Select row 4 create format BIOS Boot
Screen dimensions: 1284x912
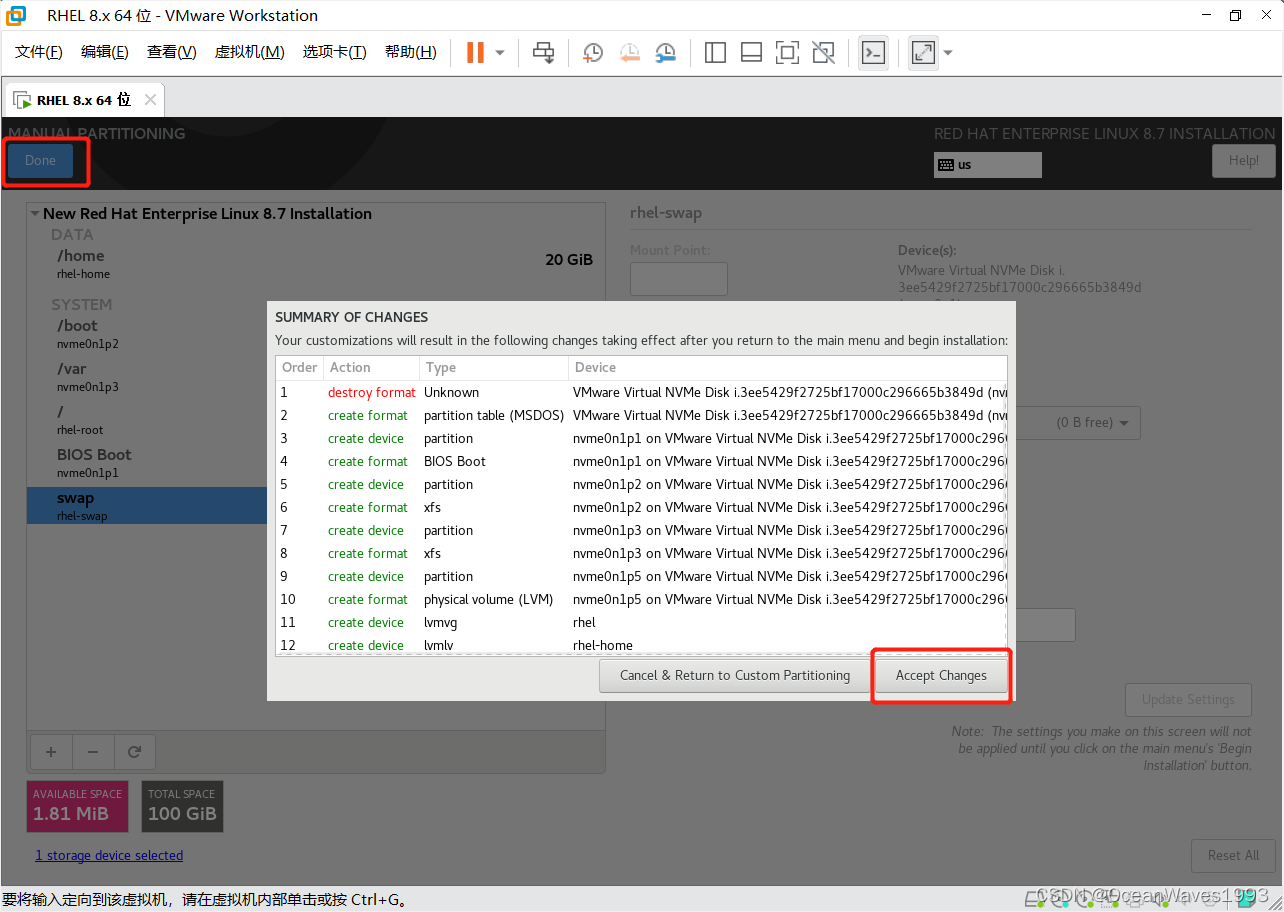(x=642, y=462)
